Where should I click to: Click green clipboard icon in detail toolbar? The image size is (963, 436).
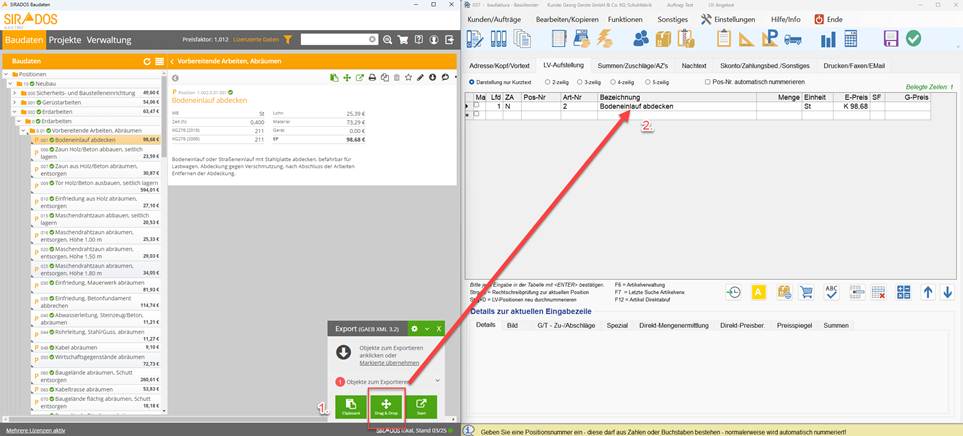click(334, 77)
